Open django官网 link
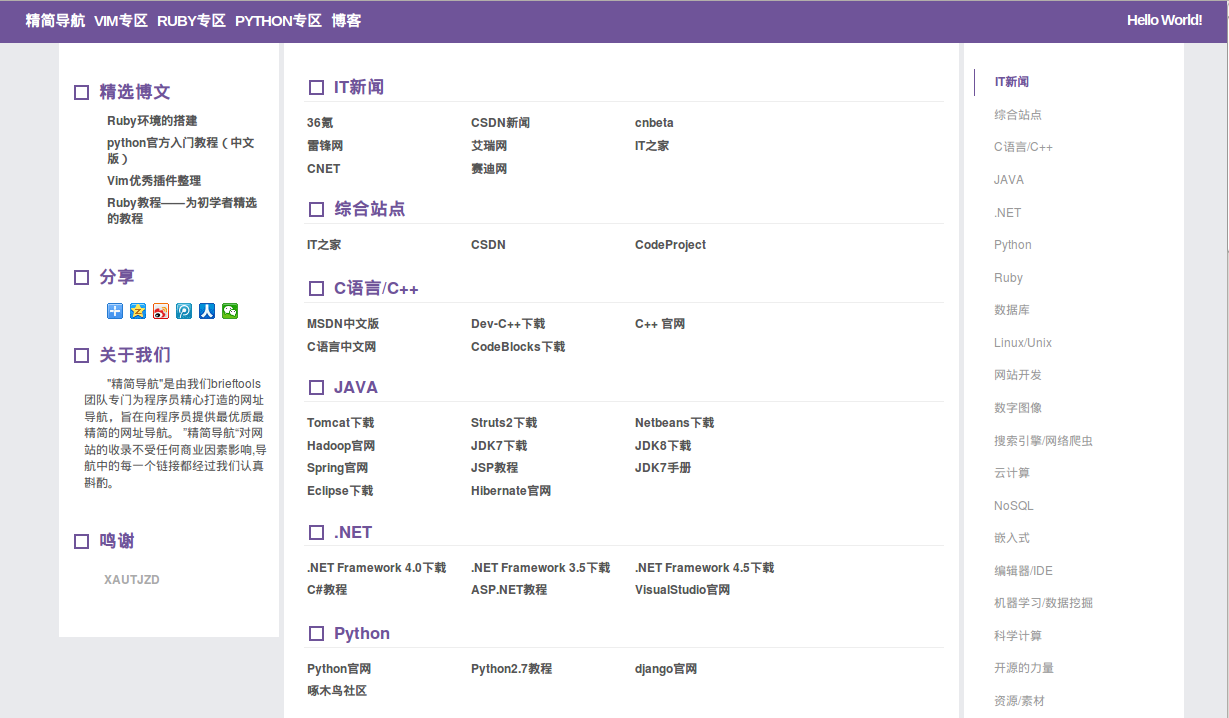 tap(666, 669)
